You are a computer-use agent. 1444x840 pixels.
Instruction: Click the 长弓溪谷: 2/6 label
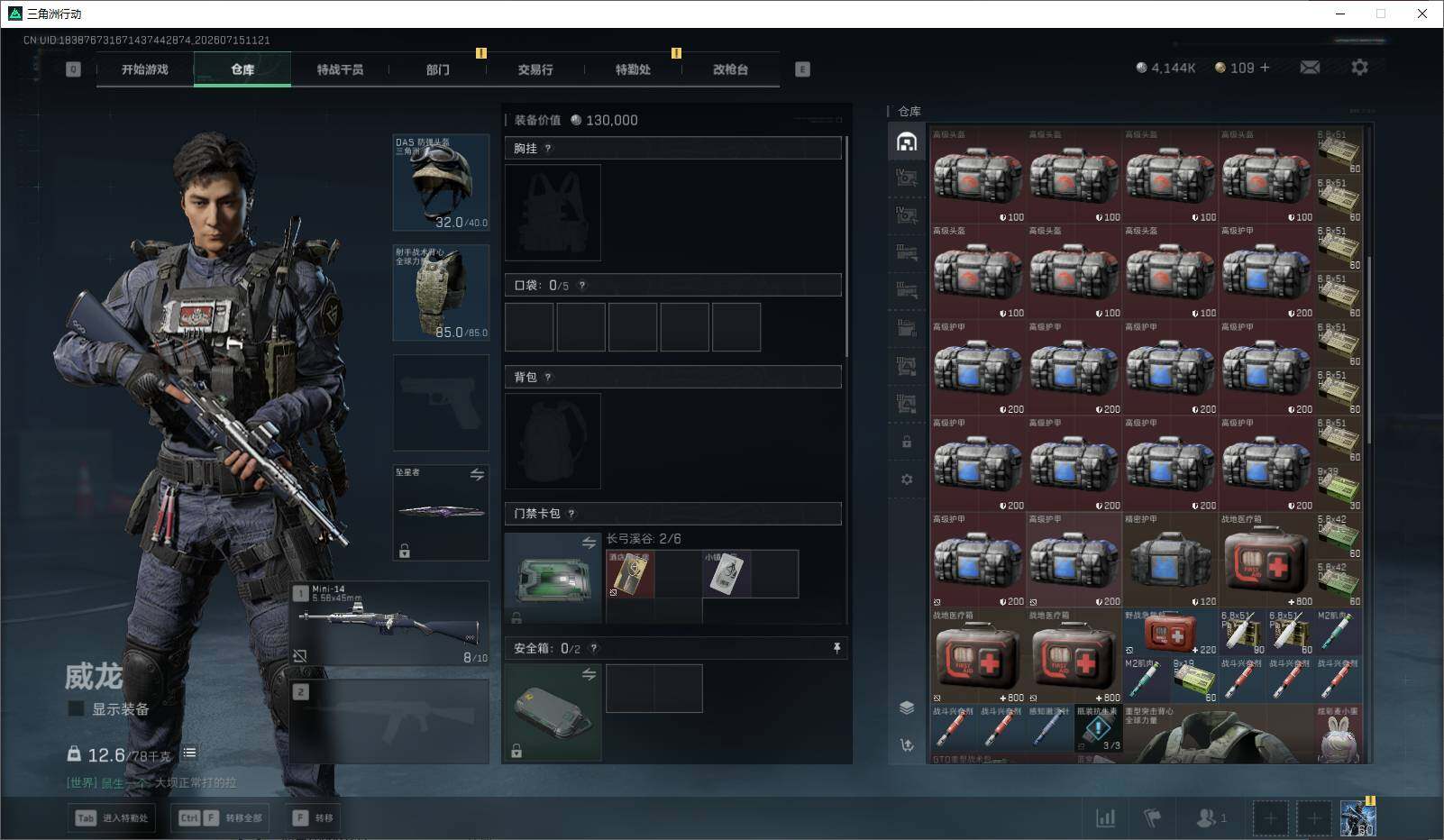point(644,539)
